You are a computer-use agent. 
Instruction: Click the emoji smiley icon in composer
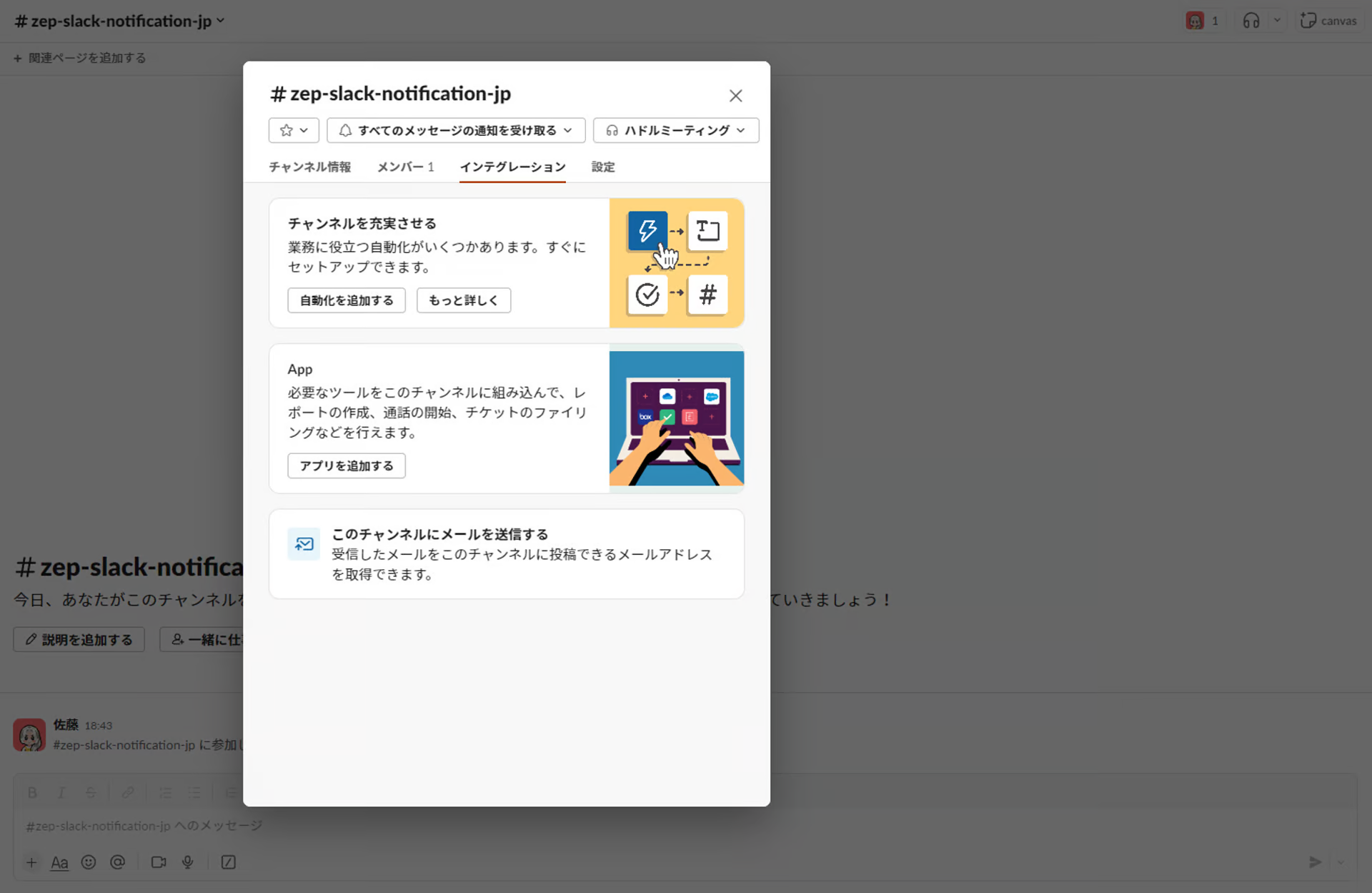coord(89,862)
